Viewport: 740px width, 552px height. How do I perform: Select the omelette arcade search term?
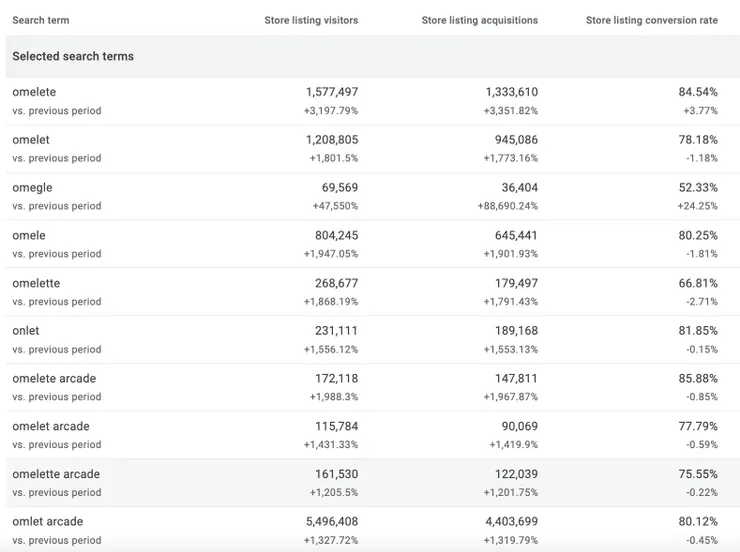click(56, 474)
